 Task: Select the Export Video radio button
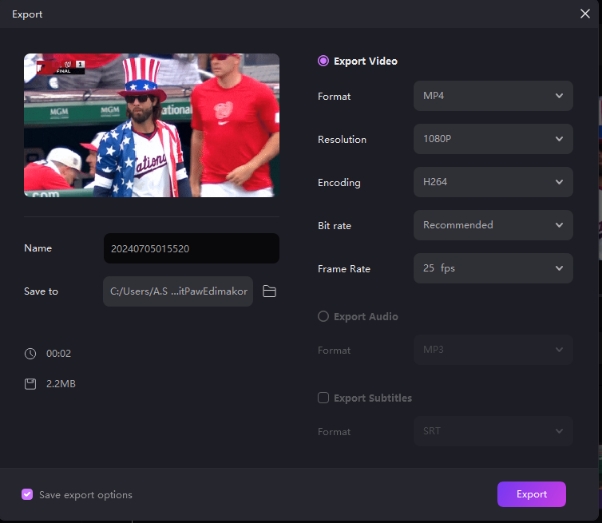point(323,61)
